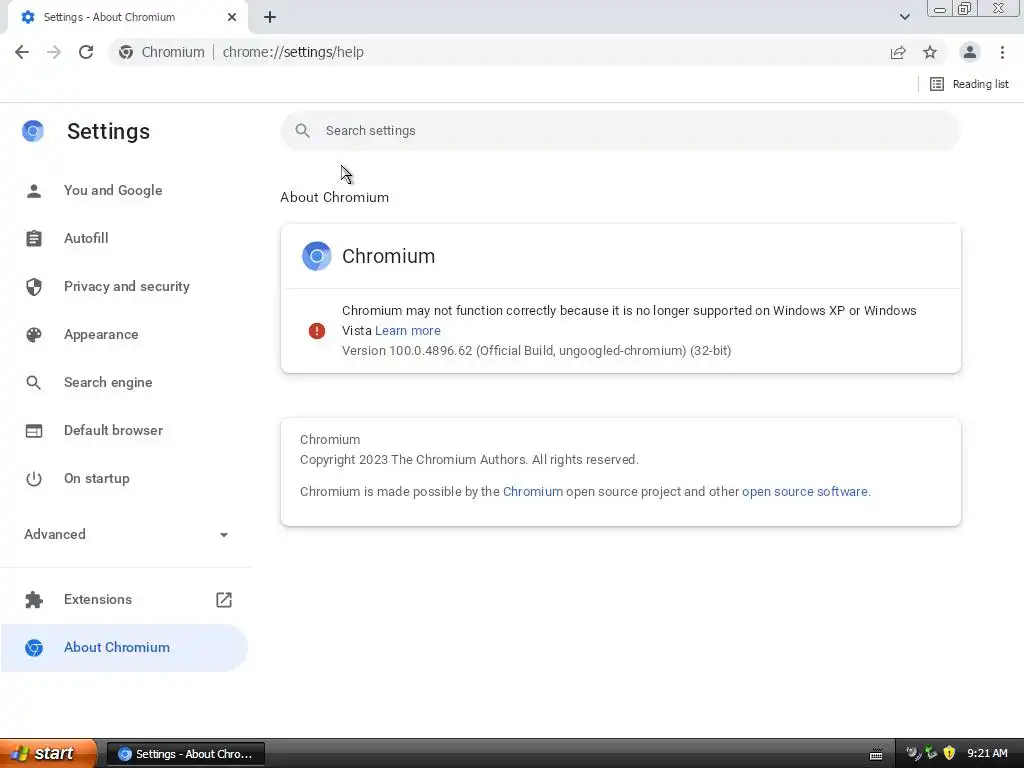Follow the Learn more link
The width and height of the screenshot is (1024, 768).
click(408, 330)
